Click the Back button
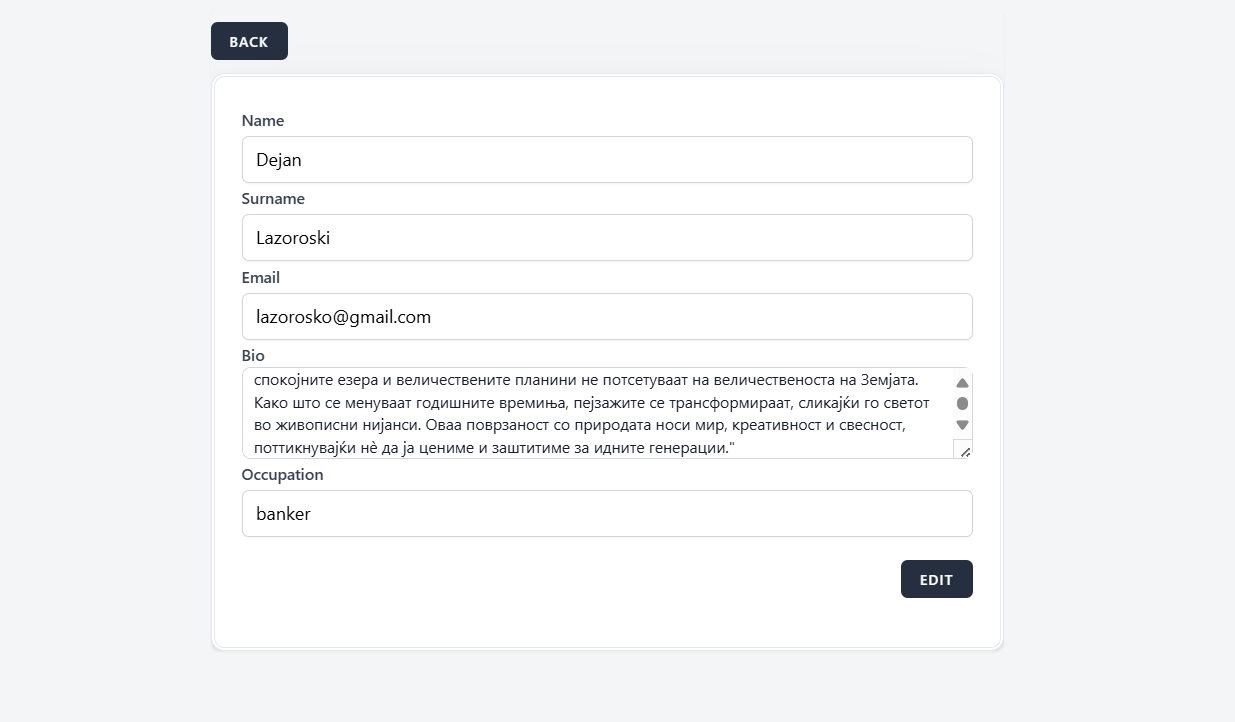 249,42
